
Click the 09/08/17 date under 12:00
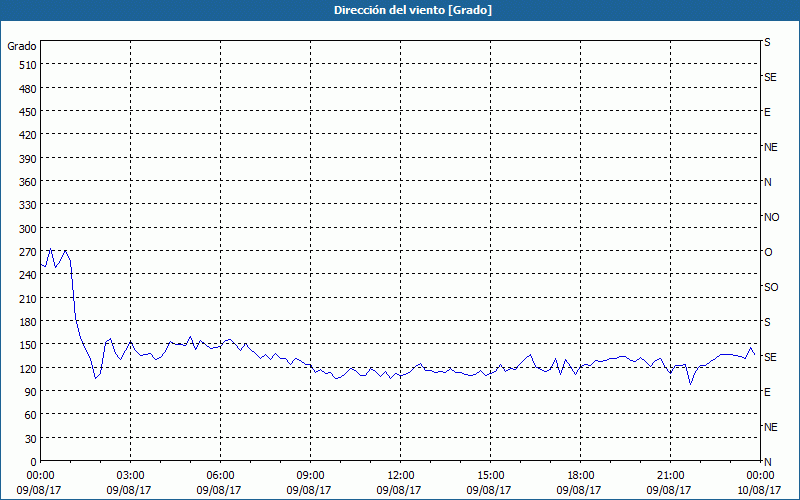(x=399, y=490)
